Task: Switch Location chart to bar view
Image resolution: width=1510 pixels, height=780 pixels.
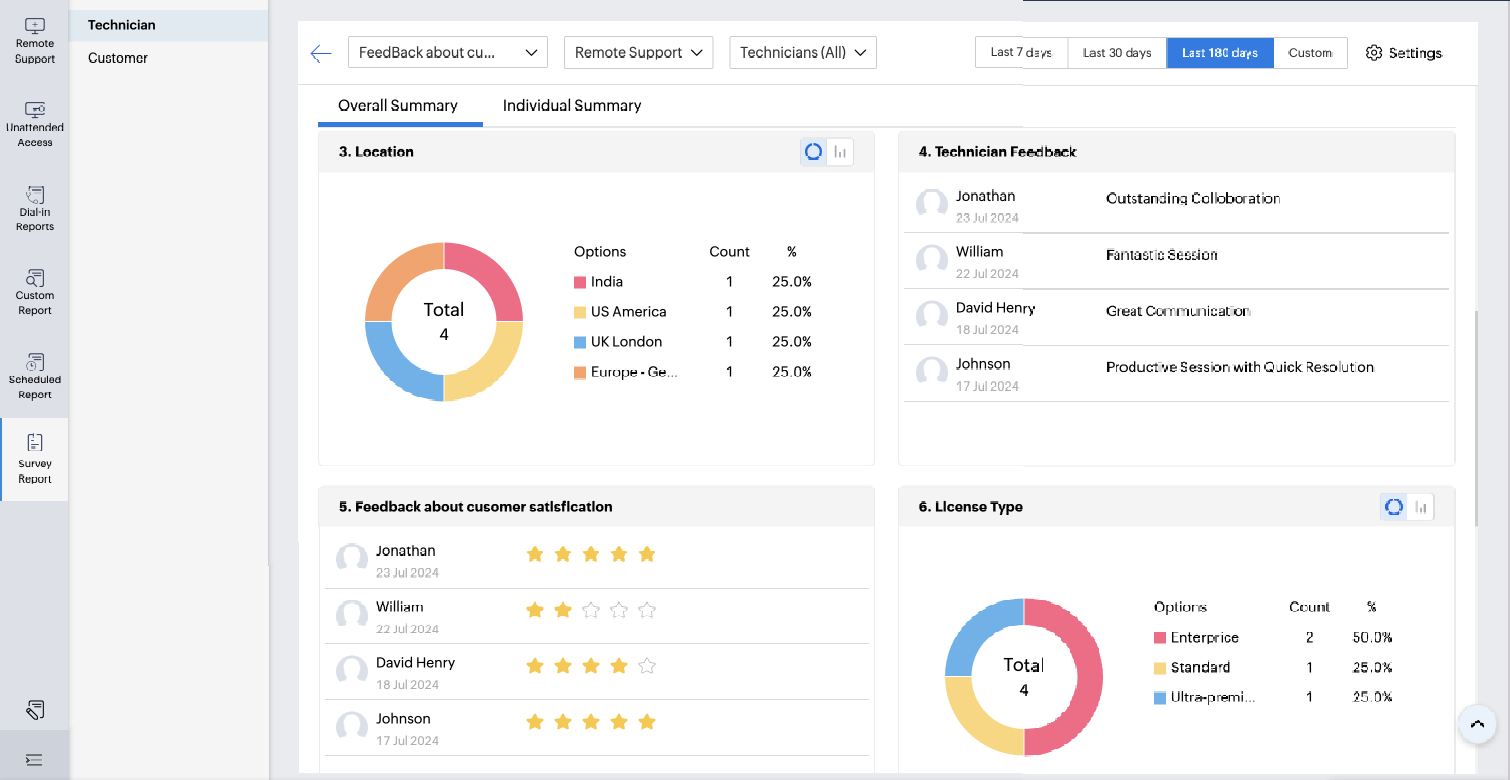Action: [840, 152]
